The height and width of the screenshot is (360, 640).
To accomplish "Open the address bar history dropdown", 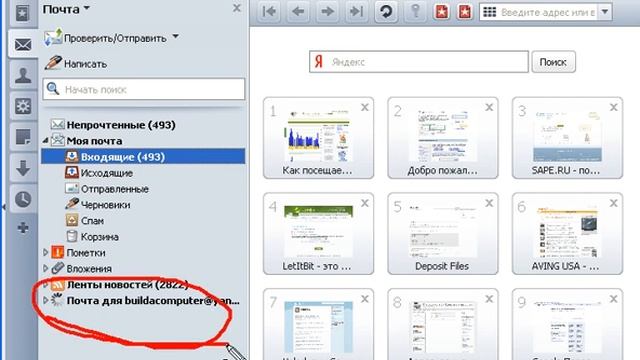I will pyautogui.click(x=605, y=12).
